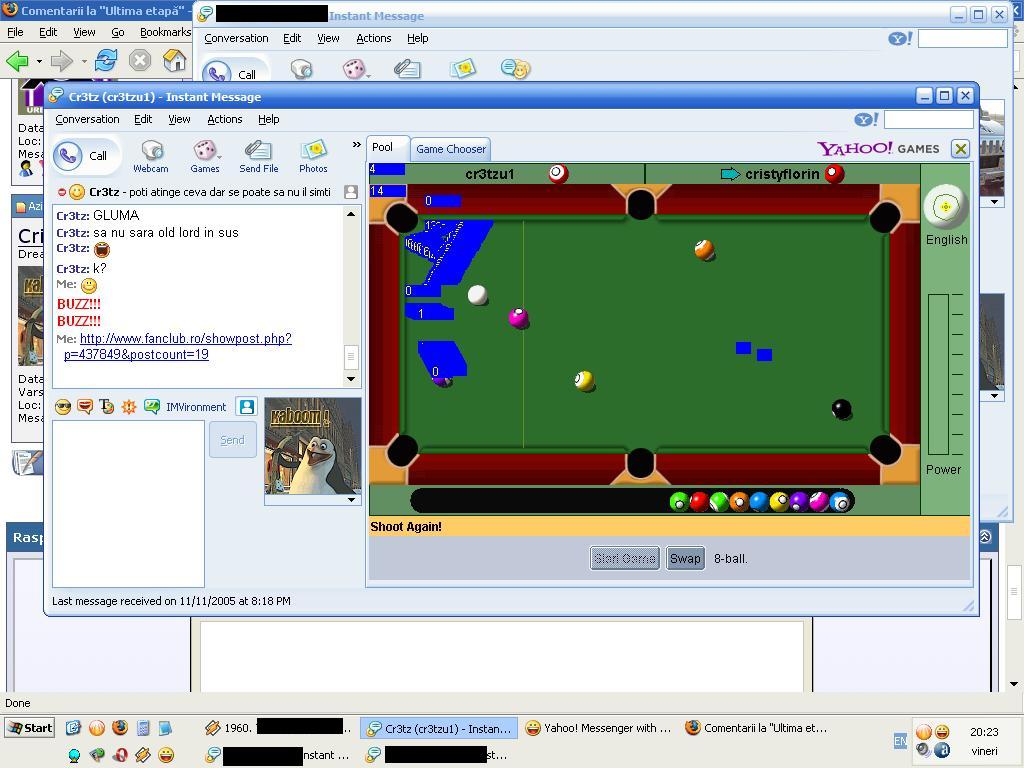The height and width of the screenshot is (768, 1024).
Task: Open the Photos sharing tool
Action: coord(313,157)
